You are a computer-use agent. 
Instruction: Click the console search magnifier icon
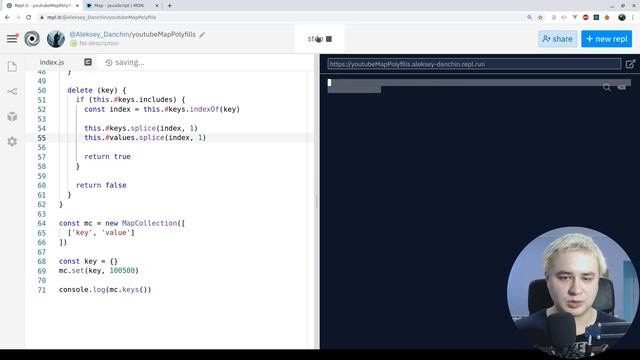tap(607, 87)
